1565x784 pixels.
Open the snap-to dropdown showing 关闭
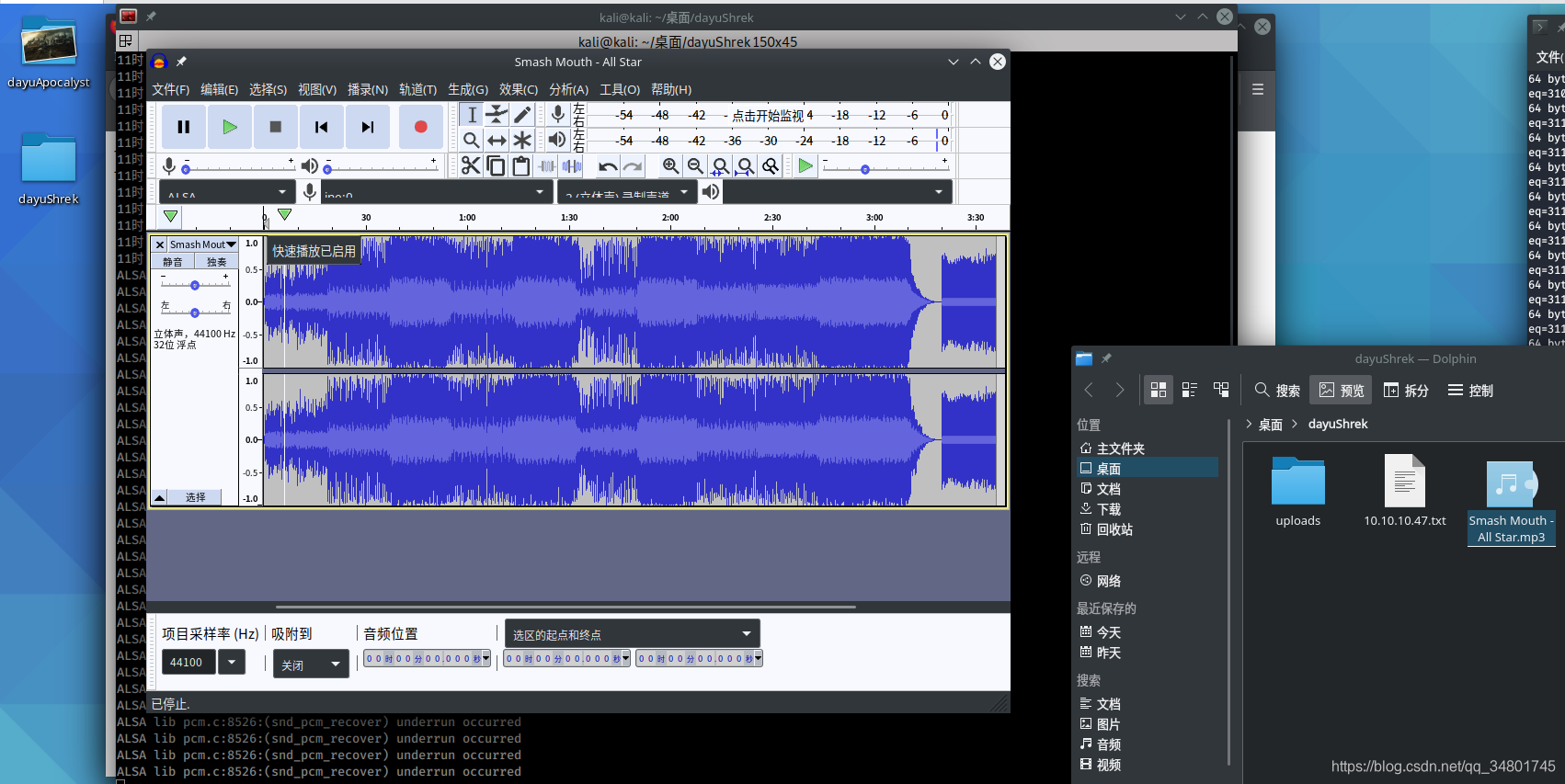311,665
